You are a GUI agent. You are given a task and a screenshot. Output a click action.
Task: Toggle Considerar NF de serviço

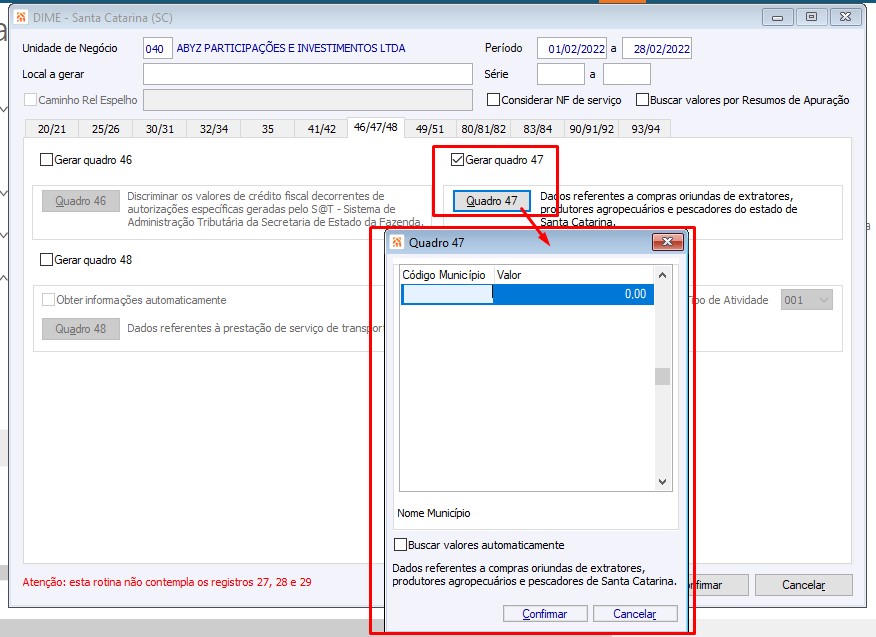[x=493, y=100]
